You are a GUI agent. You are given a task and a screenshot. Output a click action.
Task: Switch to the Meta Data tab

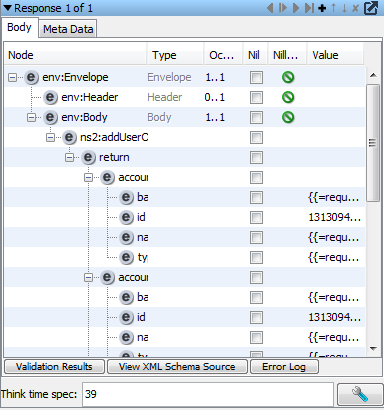coord(68,29)
